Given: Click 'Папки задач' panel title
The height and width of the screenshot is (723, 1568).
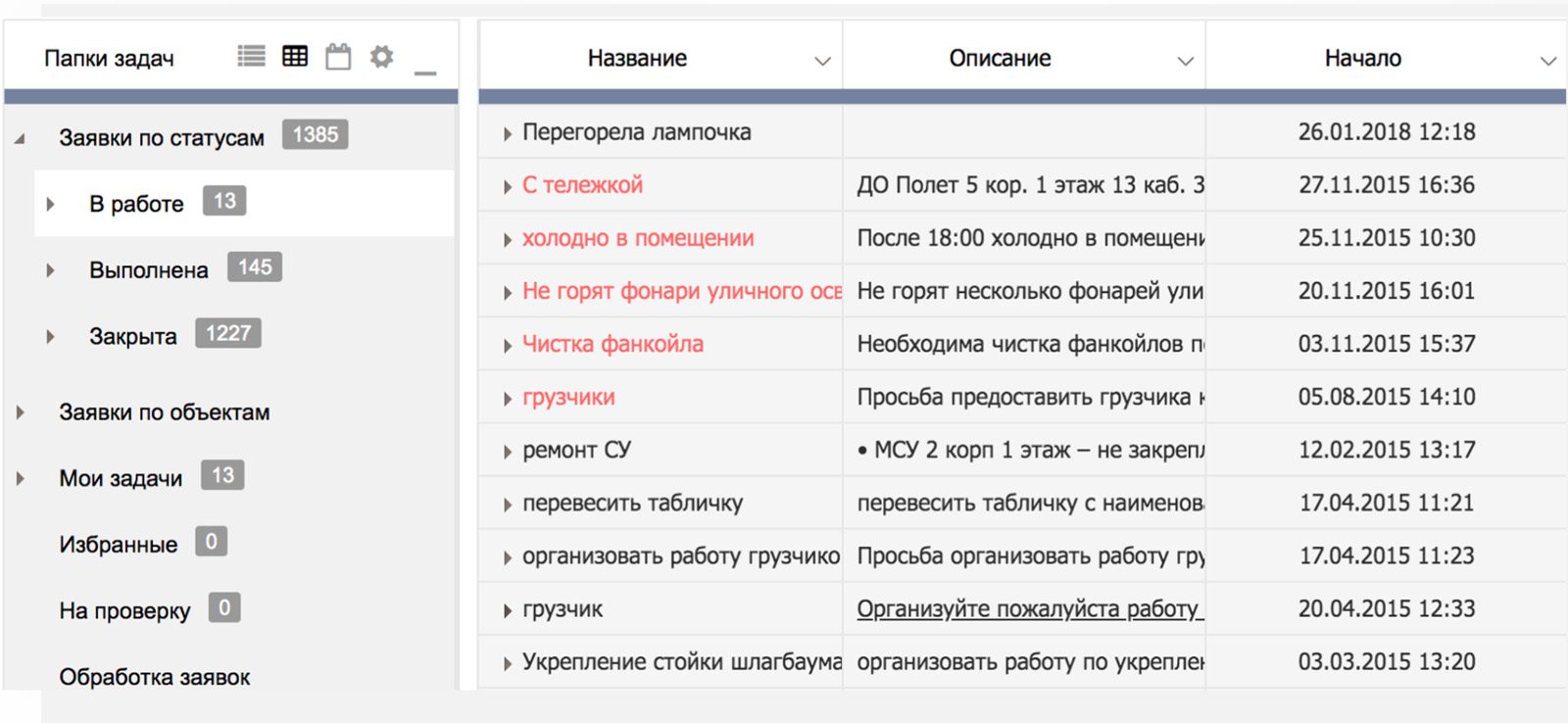Looking at the screenshot, I should 109,59.
